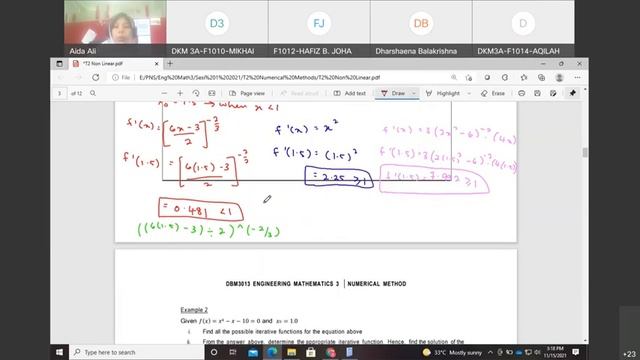The image size is (640, 360).
Task: Open Microsoft Store on the taskbar
Action: [311, 352]
